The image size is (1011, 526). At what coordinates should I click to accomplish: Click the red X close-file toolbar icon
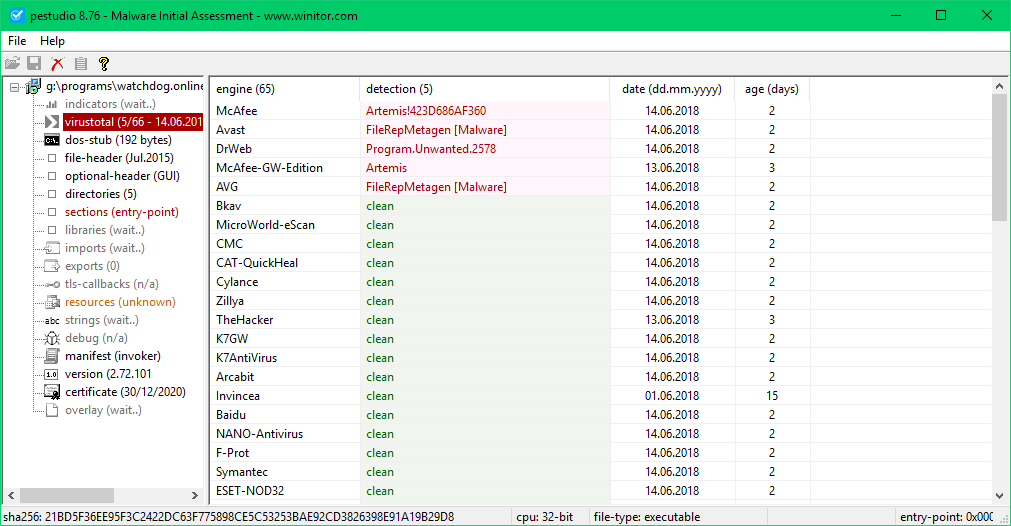click(57, 63)
